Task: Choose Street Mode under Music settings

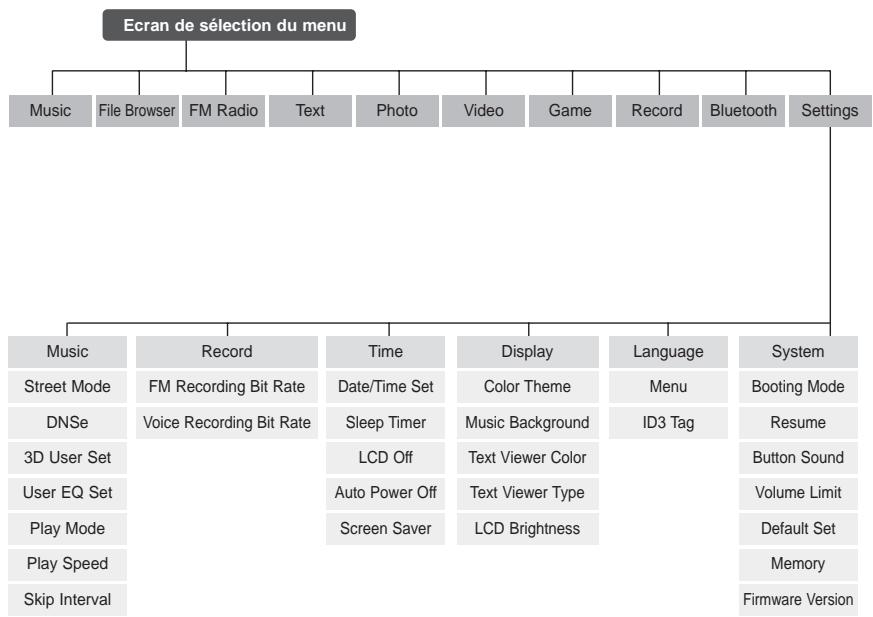Action: [67, 387]
